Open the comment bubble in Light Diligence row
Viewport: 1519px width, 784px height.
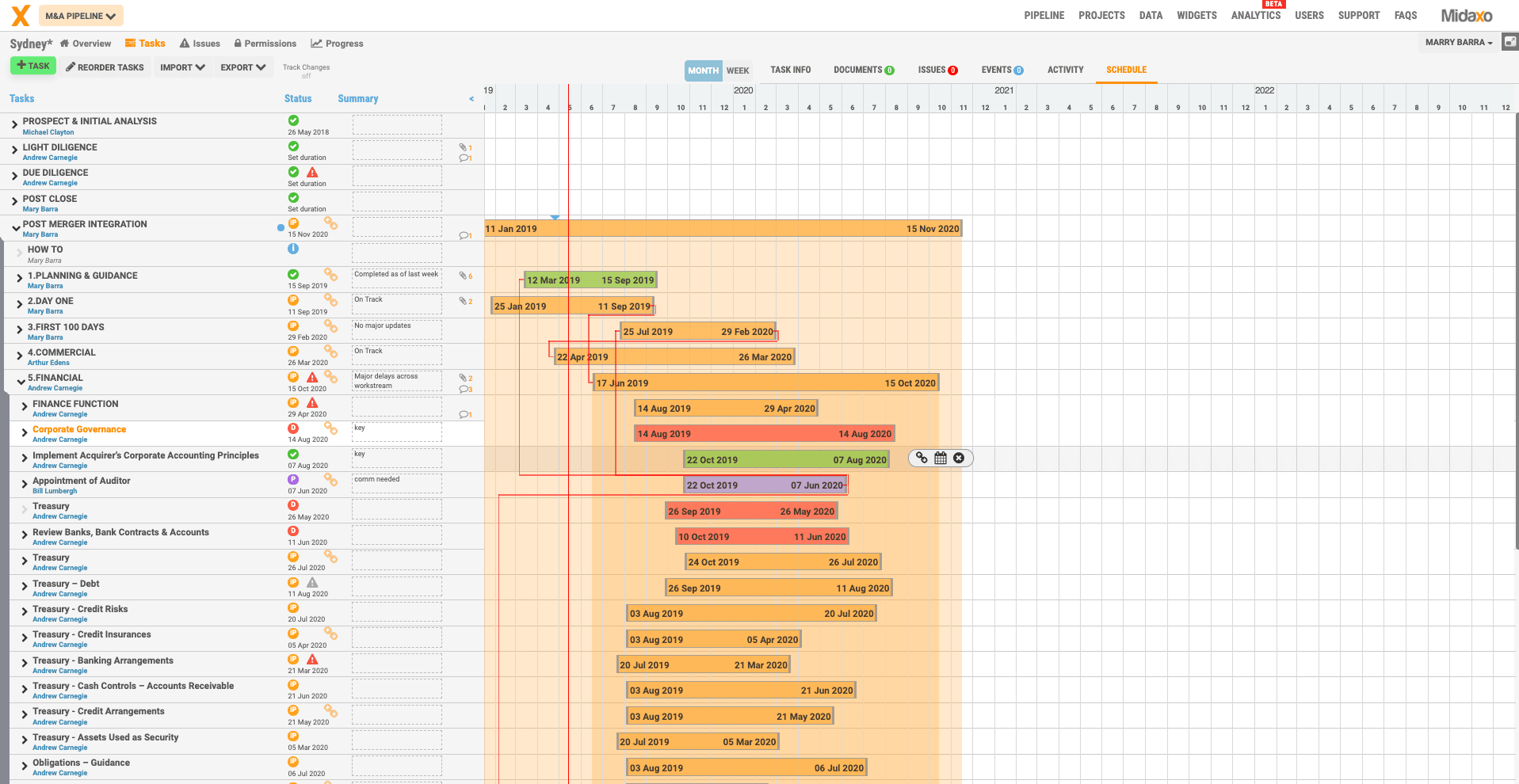(x=464, y=158)
